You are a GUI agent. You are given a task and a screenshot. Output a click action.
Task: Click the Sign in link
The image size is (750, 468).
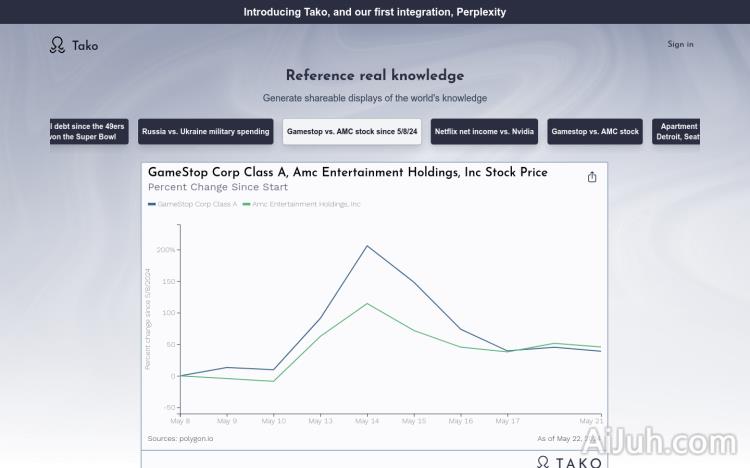click(x=680, y=44)
